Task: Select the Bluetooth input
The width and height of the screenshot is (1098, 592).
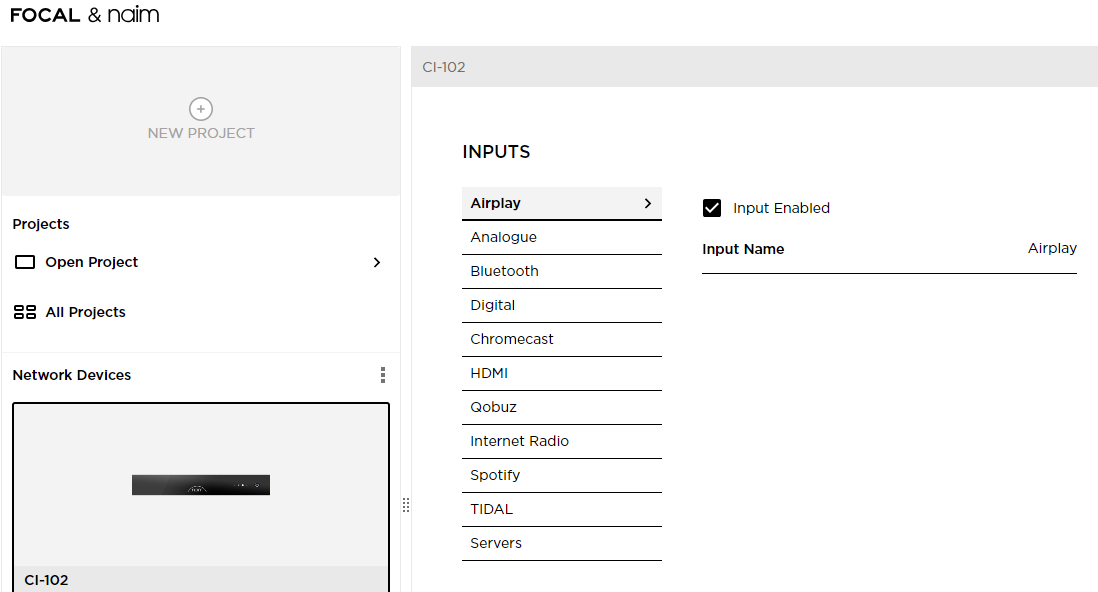Action: click(562, 271)
